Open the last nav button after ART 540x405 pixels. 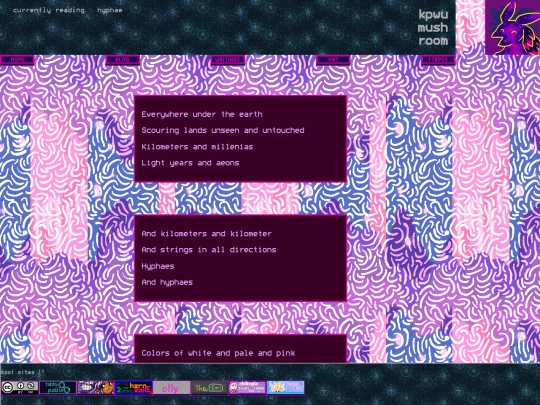[438, 60]
